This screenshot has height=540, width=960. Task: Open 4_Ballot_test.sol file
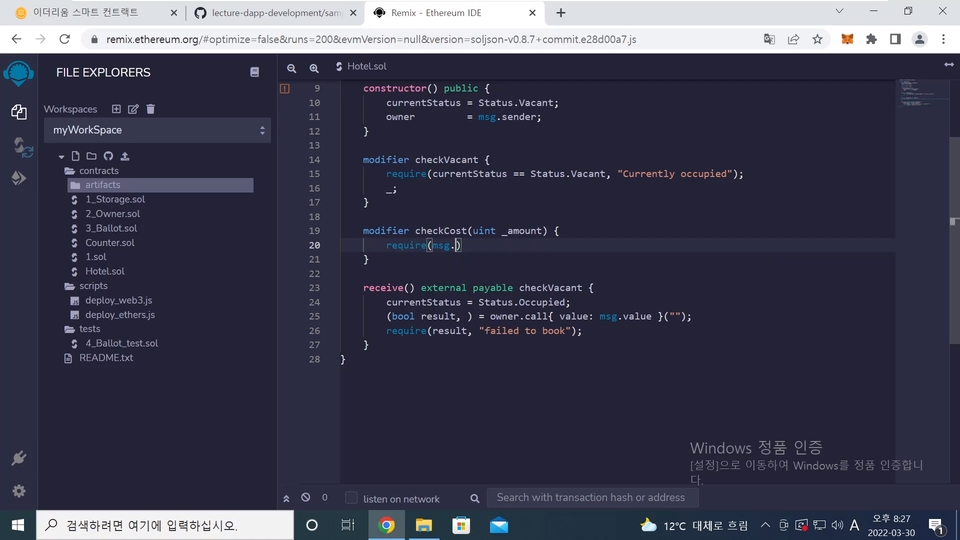click(x=121, y=343)
